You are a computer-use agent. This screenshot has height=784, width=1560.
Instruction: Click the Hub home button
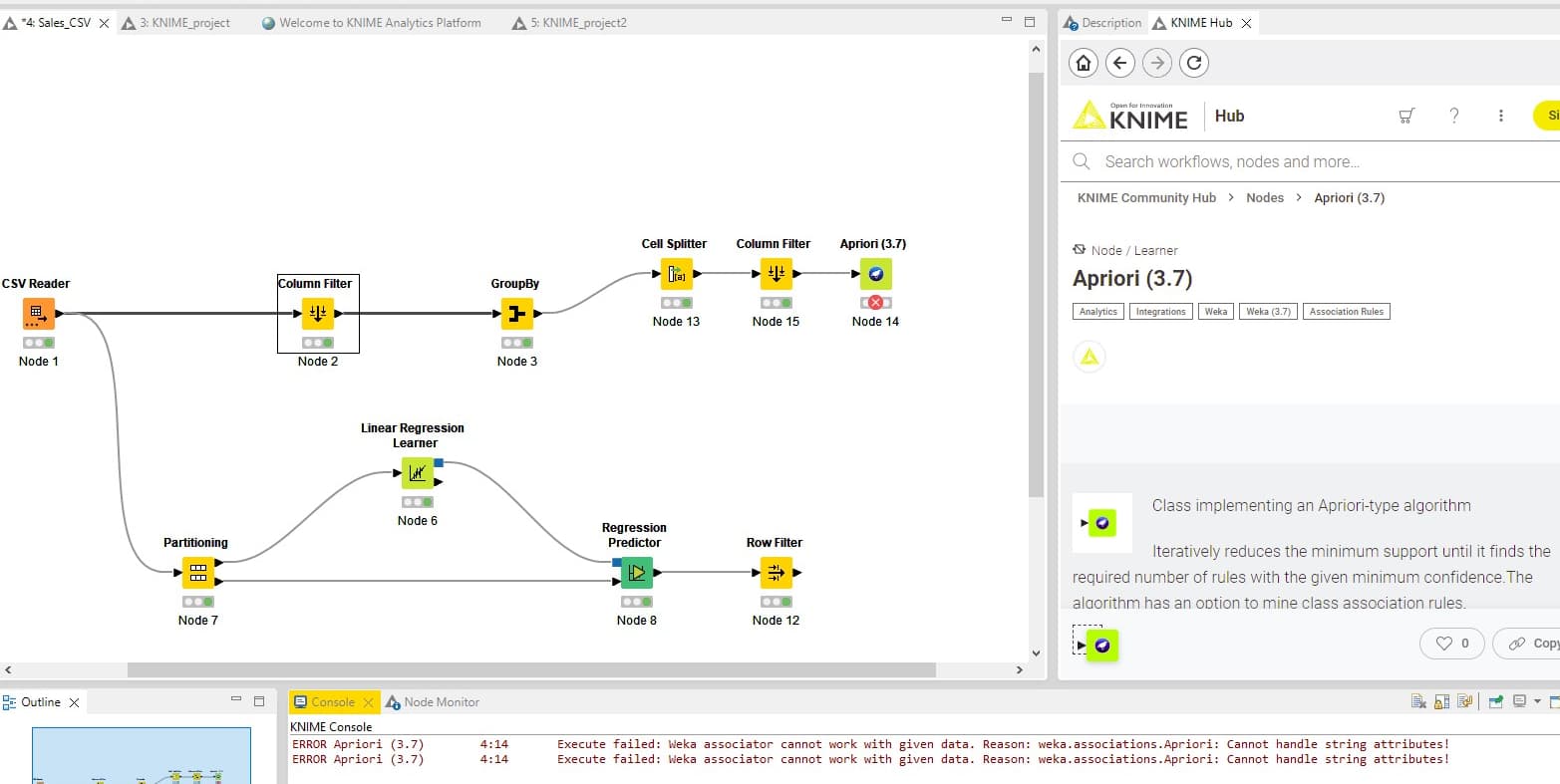(x=1084, y=63)
